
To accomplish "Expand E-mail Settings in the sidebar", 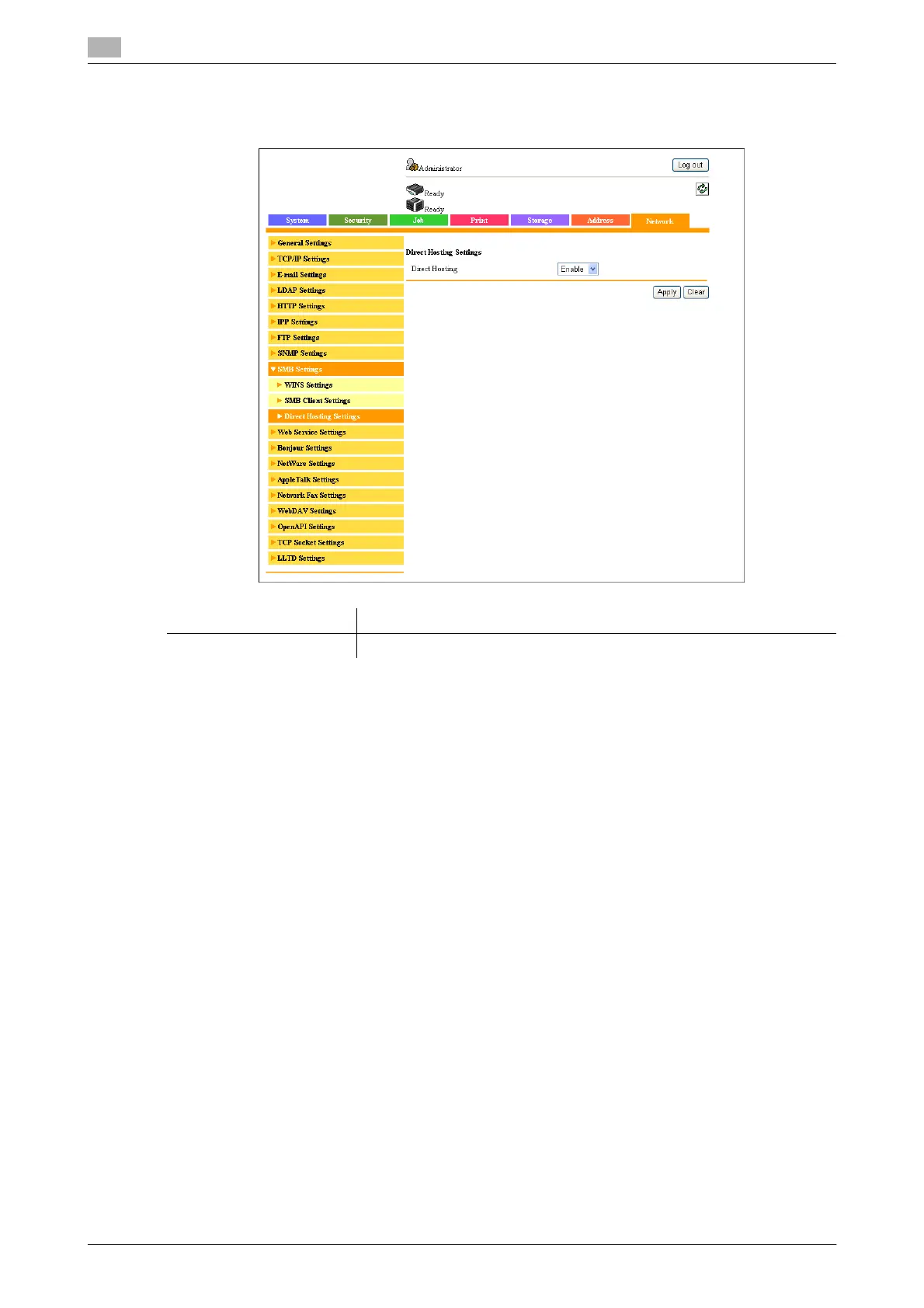I will (335, 274).
